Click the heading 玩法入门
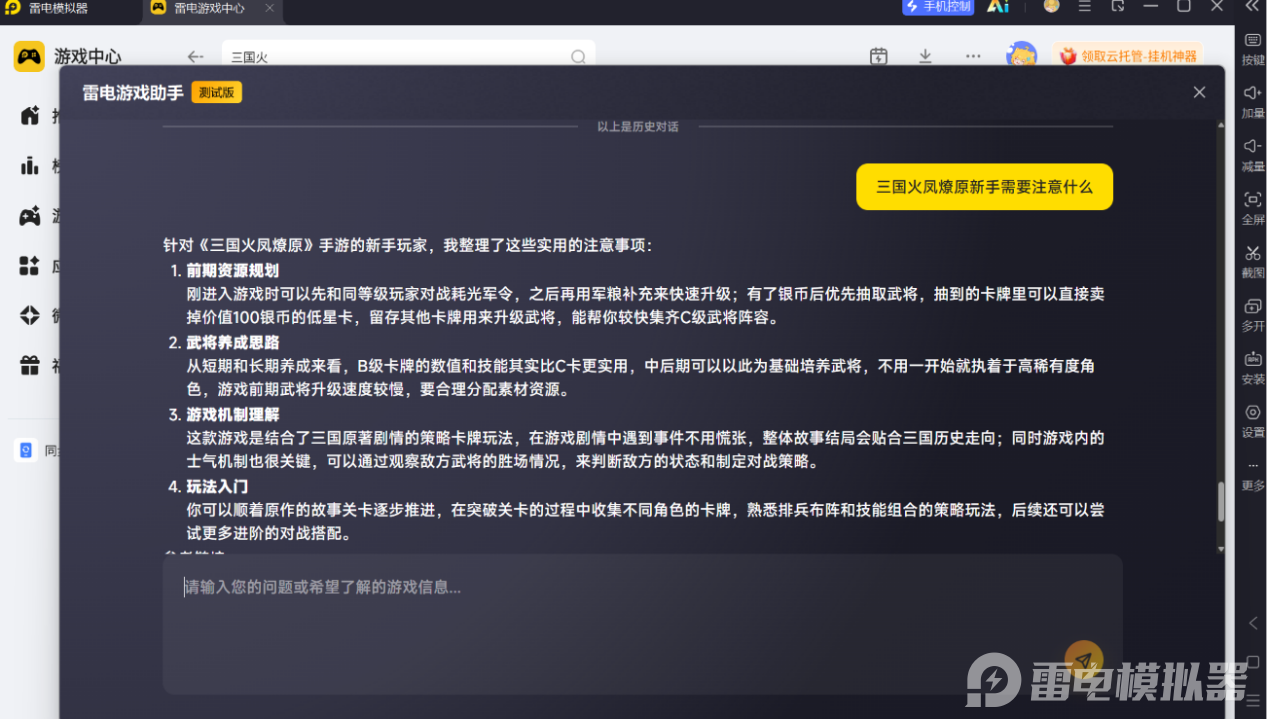 coord(217,486)
